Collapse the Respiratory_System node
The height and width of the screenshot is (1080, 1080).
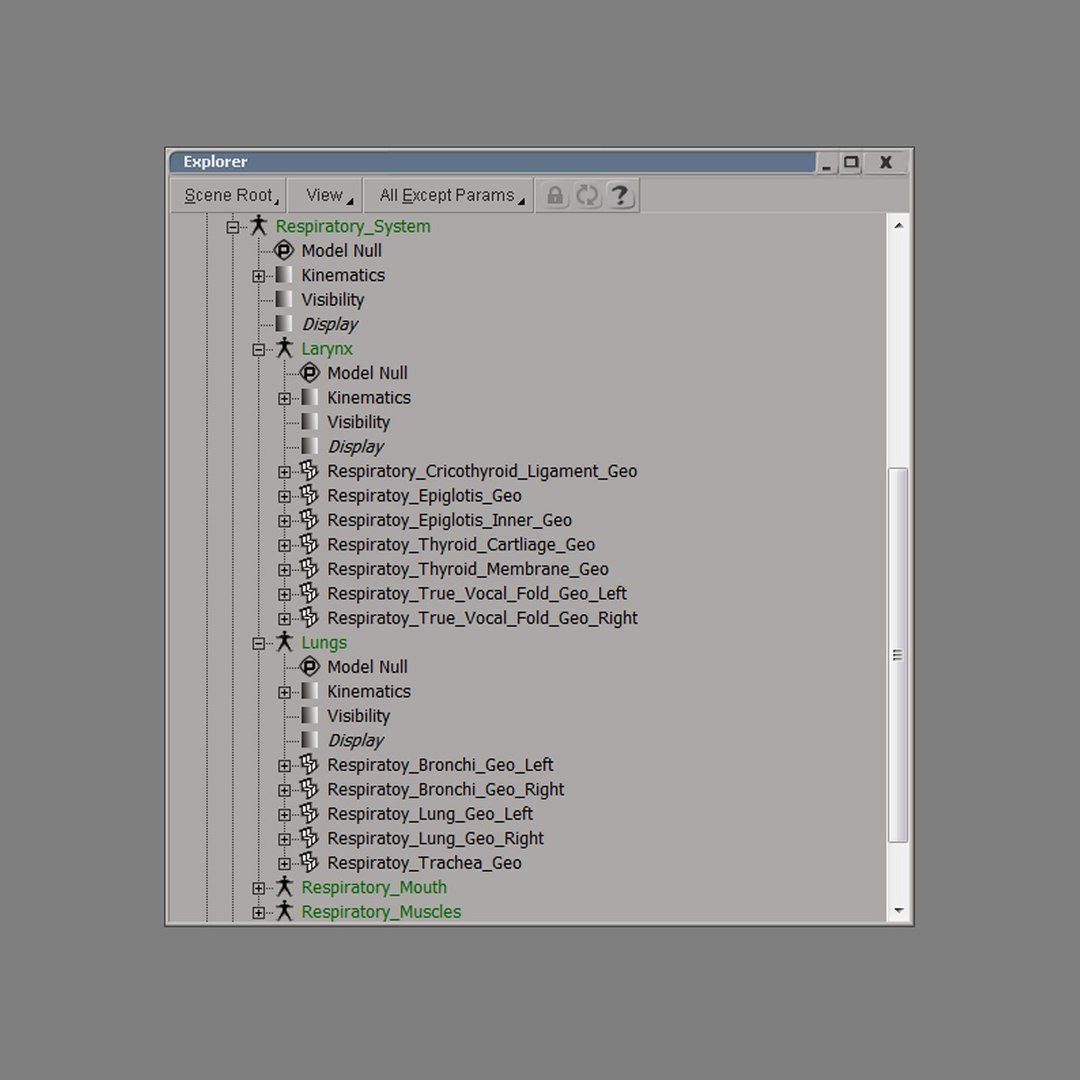[233, 227]
